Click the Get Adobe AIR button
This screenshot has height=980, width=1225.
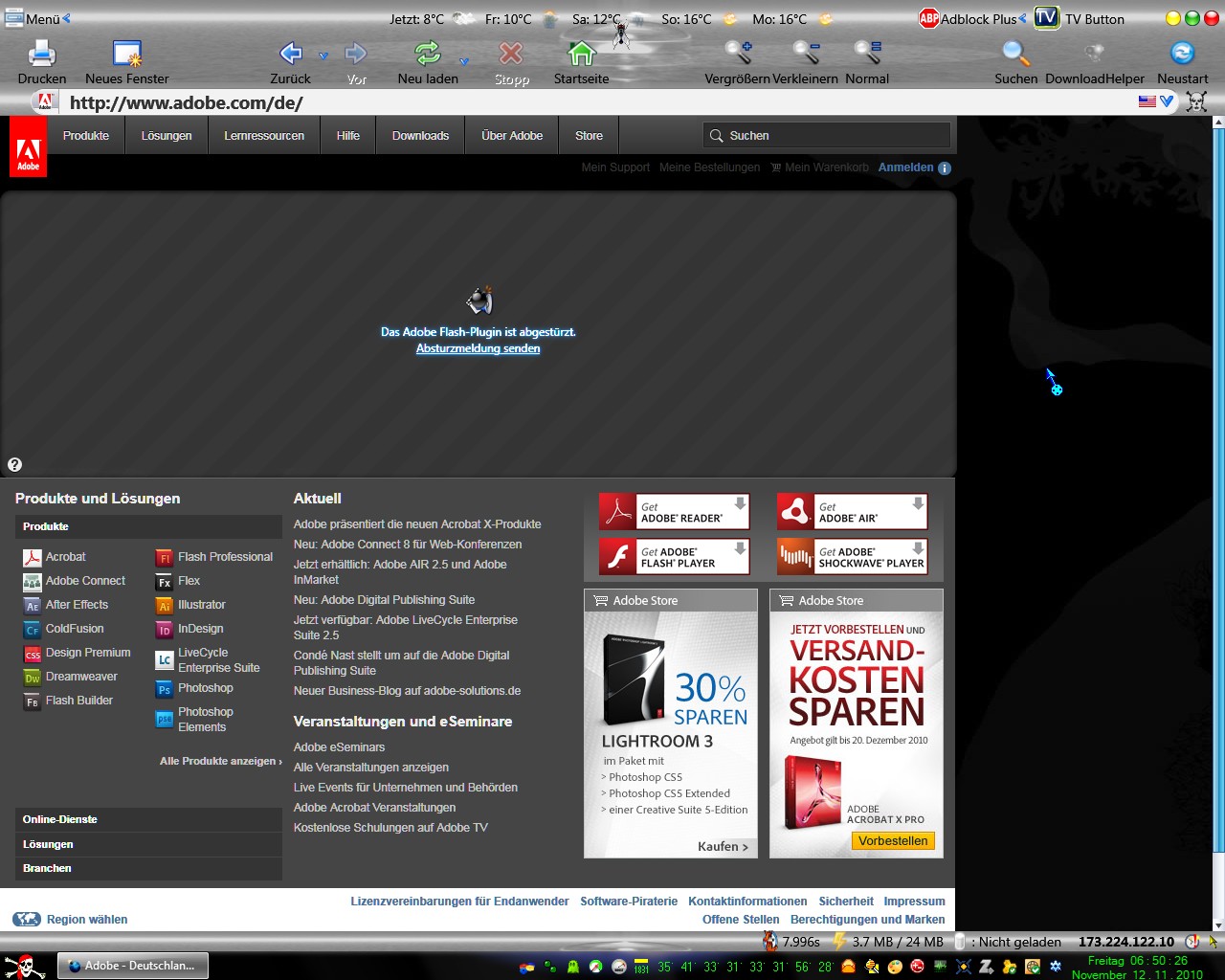click(852, 512)
